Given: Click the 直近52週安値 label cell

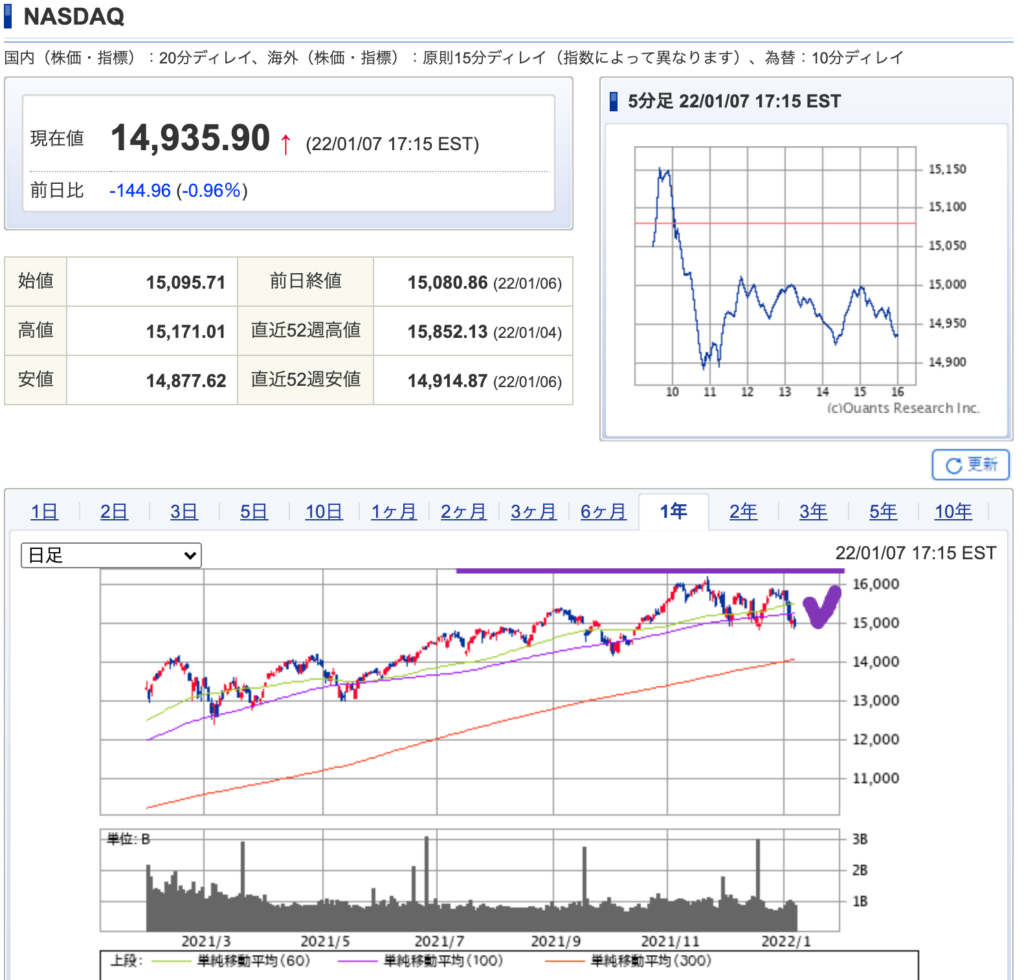Looking at the screenshot, I should pyautogui.click(x=306, y=380).
